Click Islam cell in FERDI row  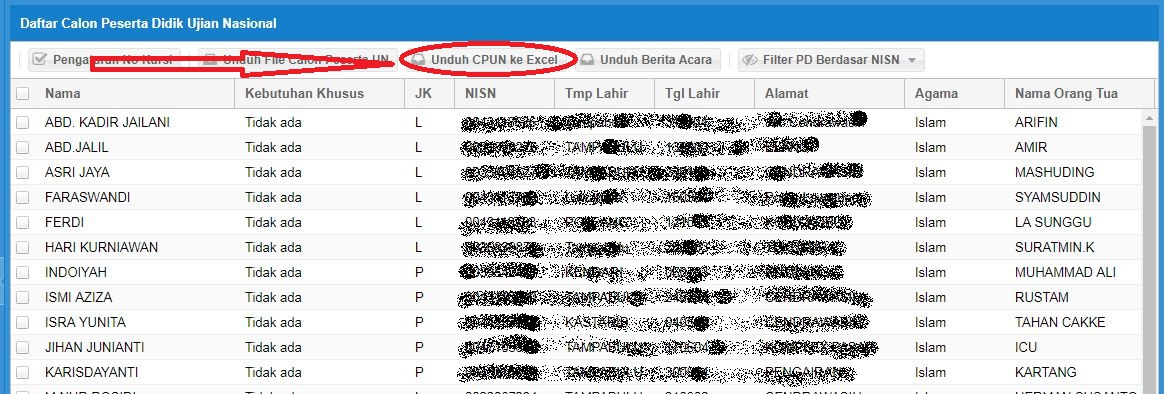[930, 223]
